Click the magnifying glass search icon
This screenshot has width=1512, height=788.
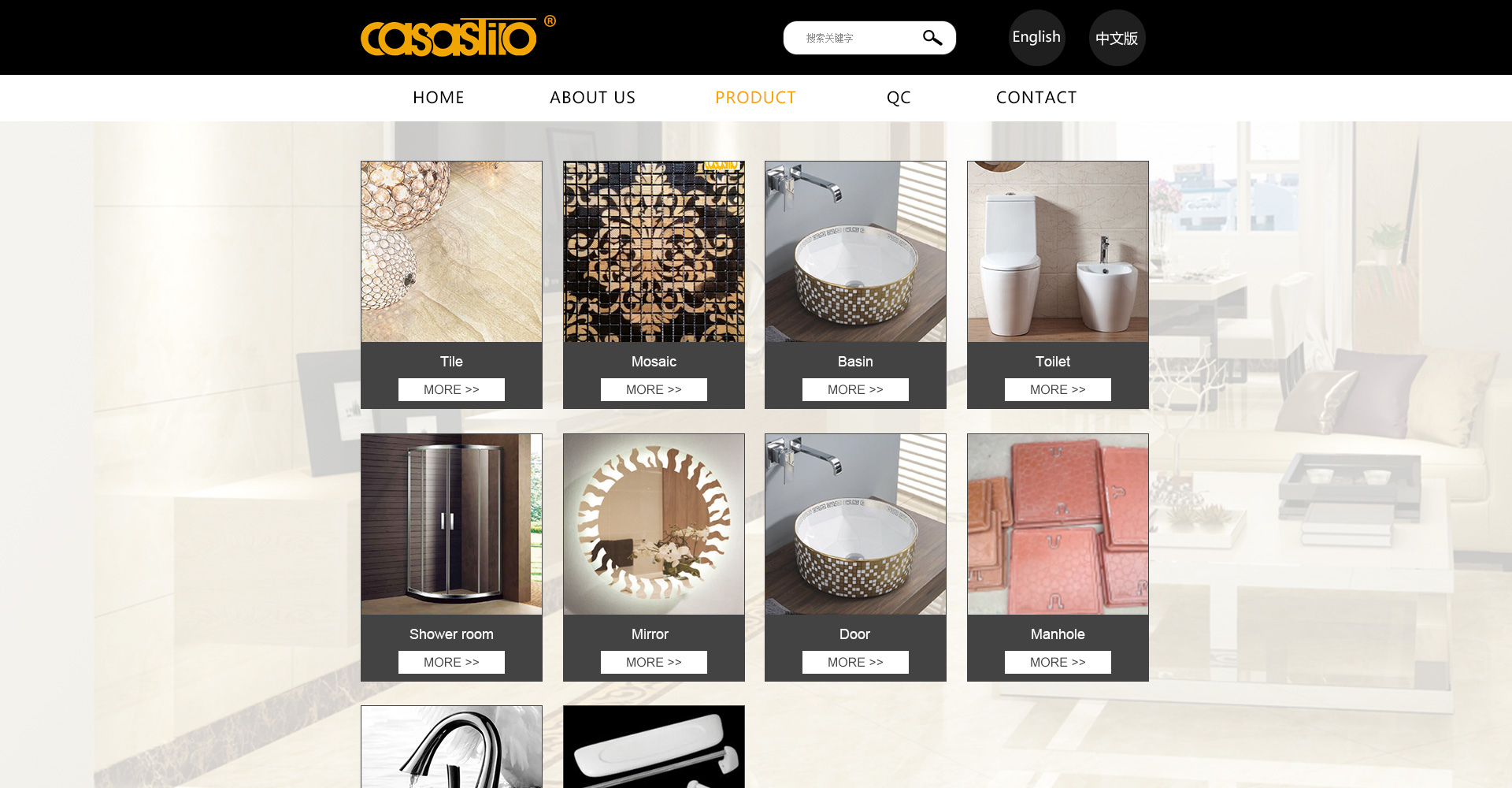pyautogui.click(x=932, y=38)
